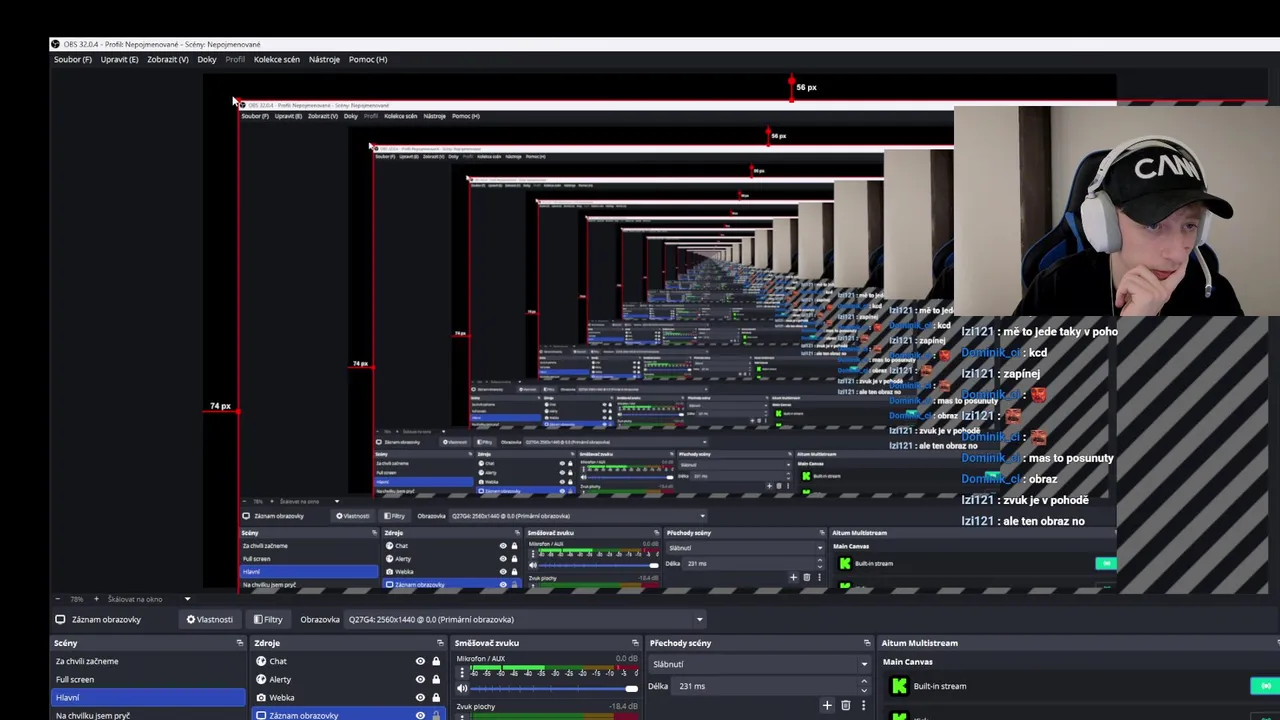
Task: Click the camera icon of Webka source
Action: click(x=261, y=697)
